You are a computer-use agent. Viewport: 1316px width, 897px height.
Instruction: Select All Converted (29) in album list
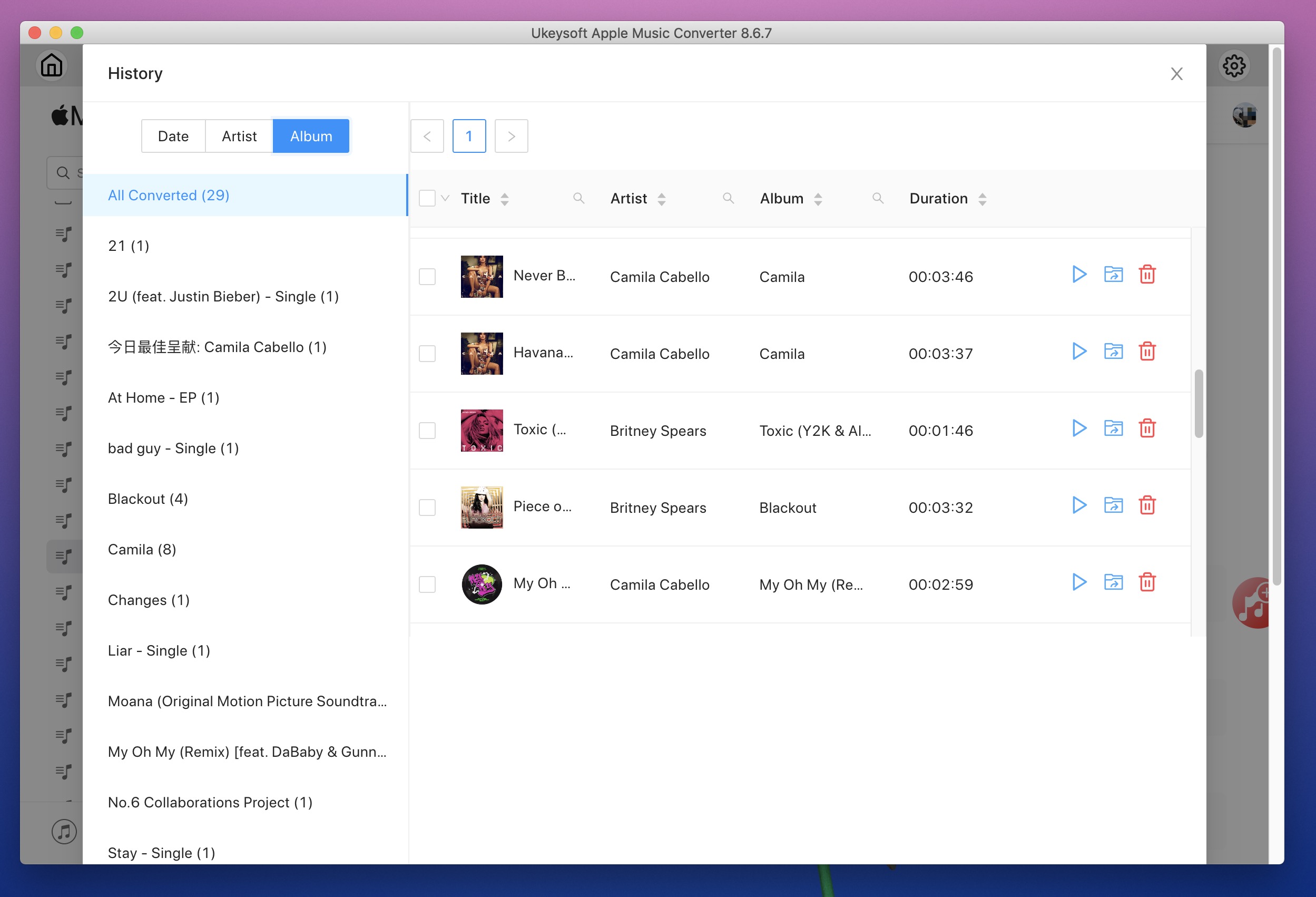[245, 196]
